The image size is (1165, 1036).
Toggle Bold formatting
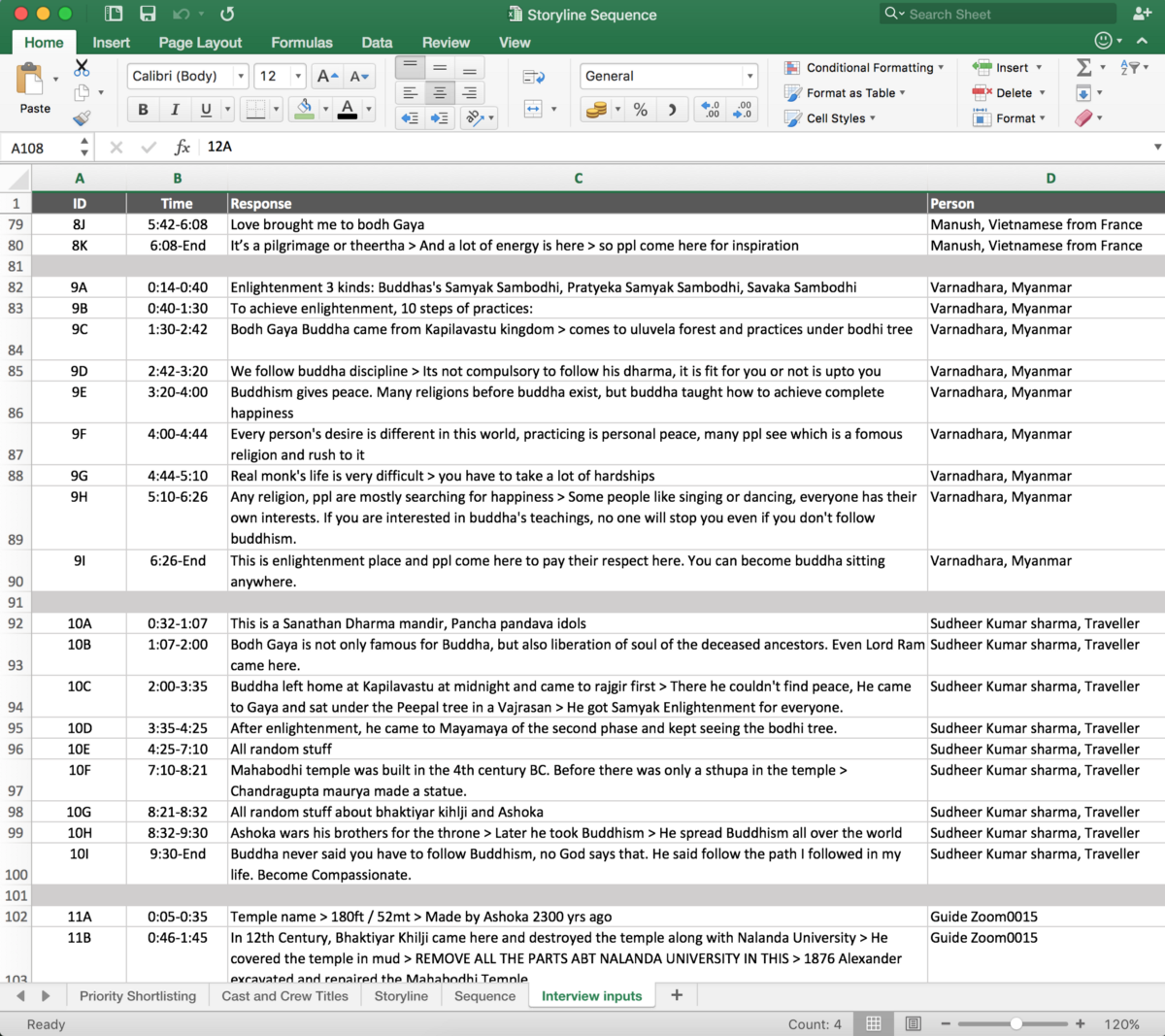(143, 110)
